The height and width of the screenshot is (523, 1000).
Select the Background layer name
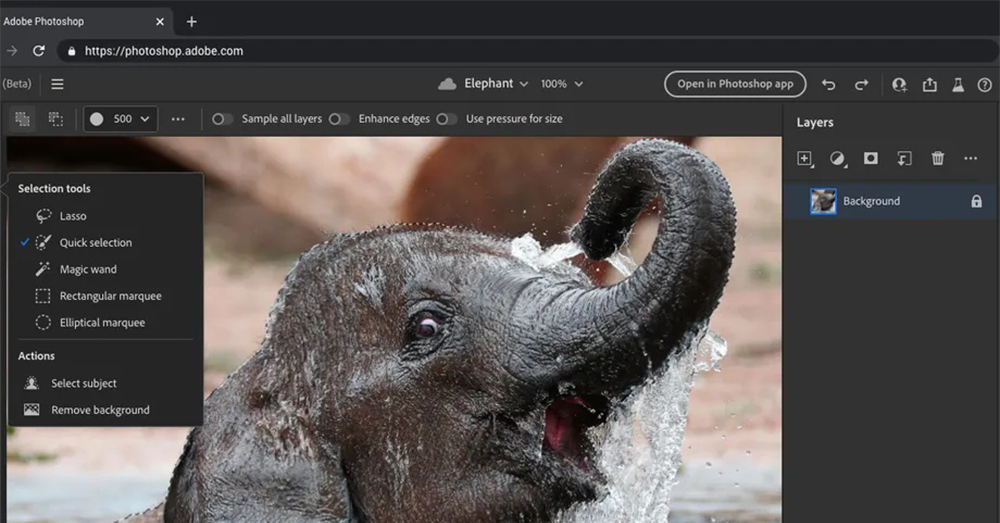[871, 202]
